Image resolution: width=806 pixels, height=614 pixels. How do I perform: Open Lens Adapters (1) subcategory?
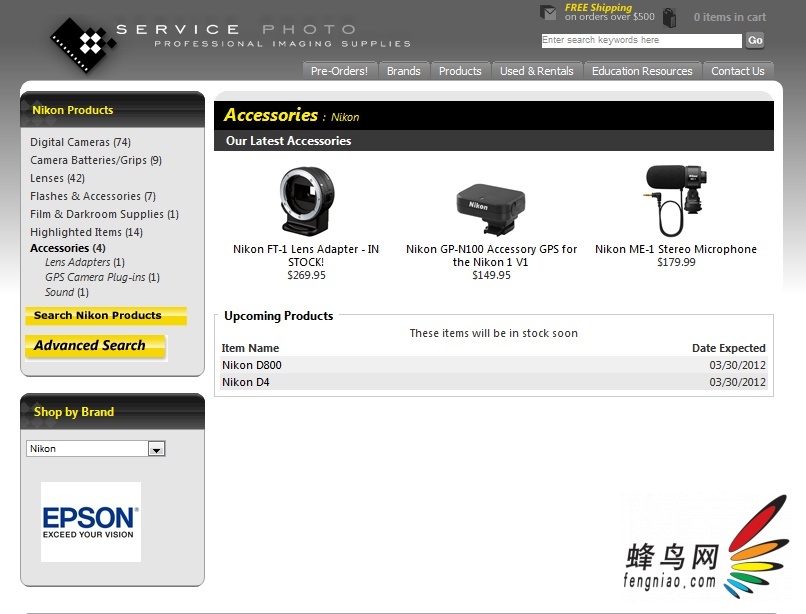[x=85, y=262]
